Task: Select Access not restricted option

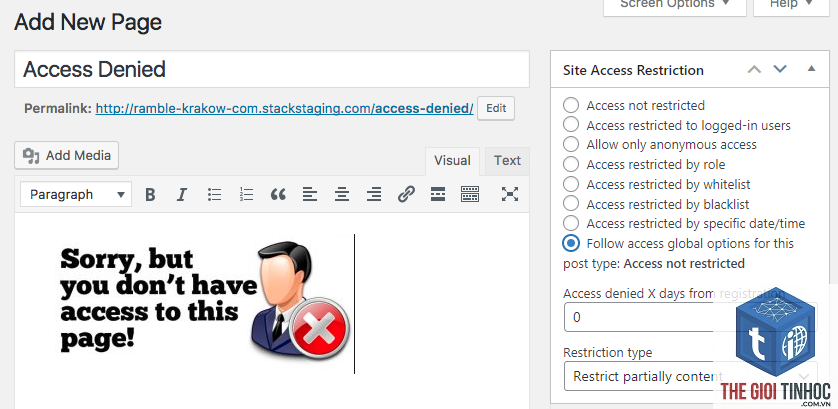Action: [x=571, y=105]
